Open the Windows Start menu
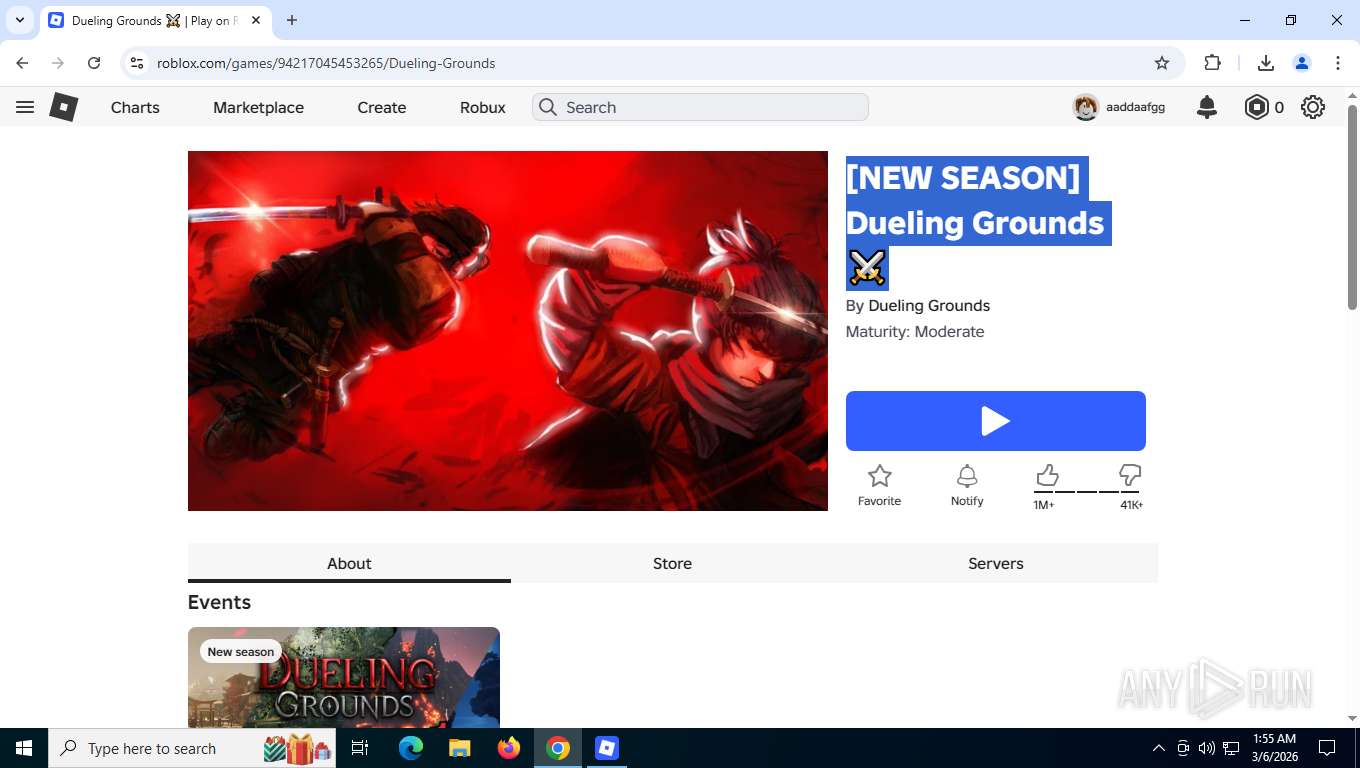1360x768 pixels. (x=23, y=748)
